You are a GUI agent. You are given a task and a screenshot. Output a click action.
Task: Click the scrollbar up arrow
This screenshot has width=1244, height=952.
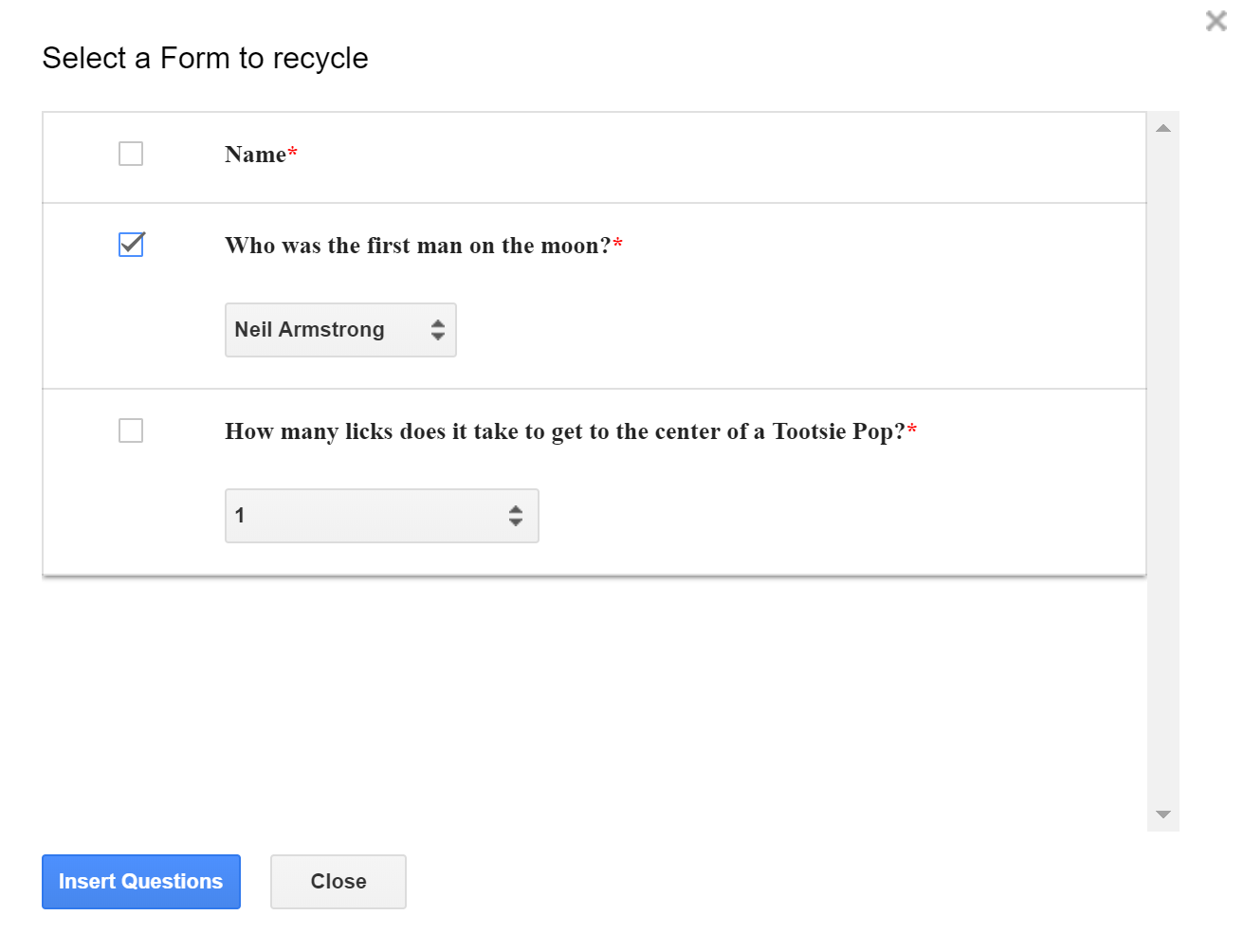point(1163,129)
